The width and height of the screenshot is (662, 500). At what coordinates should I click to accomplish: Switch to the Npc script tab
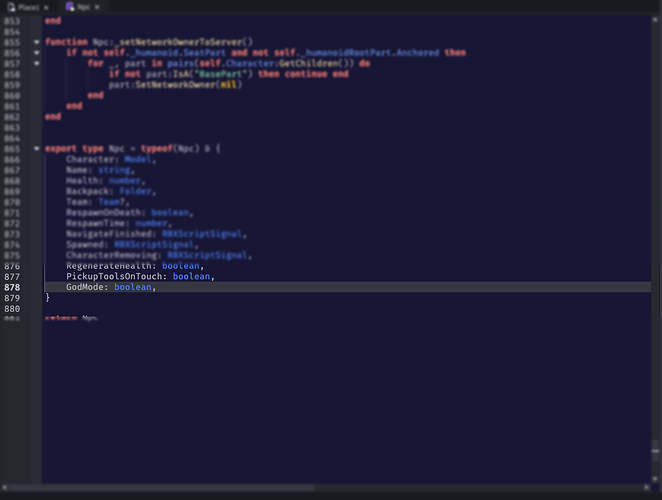click(x=83, y=7)
